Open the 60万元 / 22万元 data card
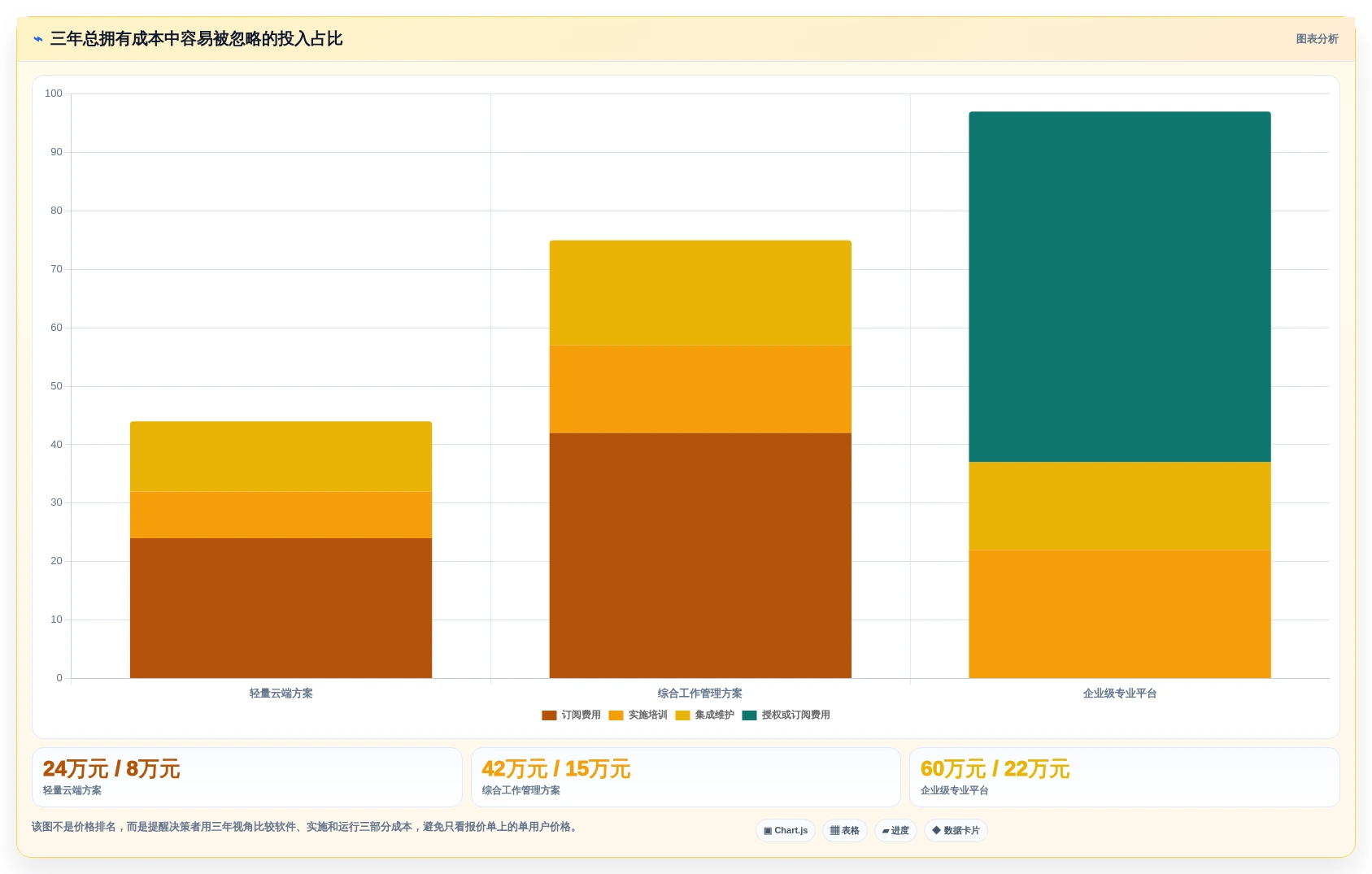1372x874 pixels. pos(1124,777)
